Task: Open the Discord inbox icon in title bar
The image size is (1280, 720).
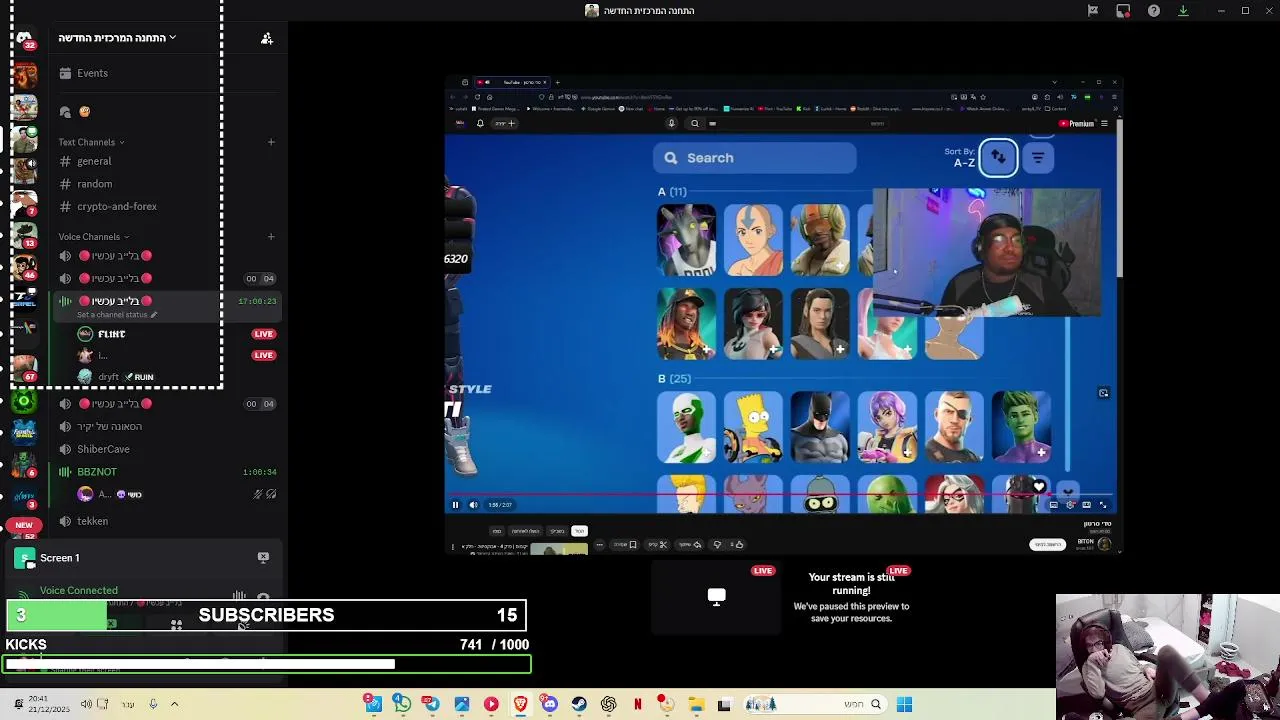Action: point(1123,11)
